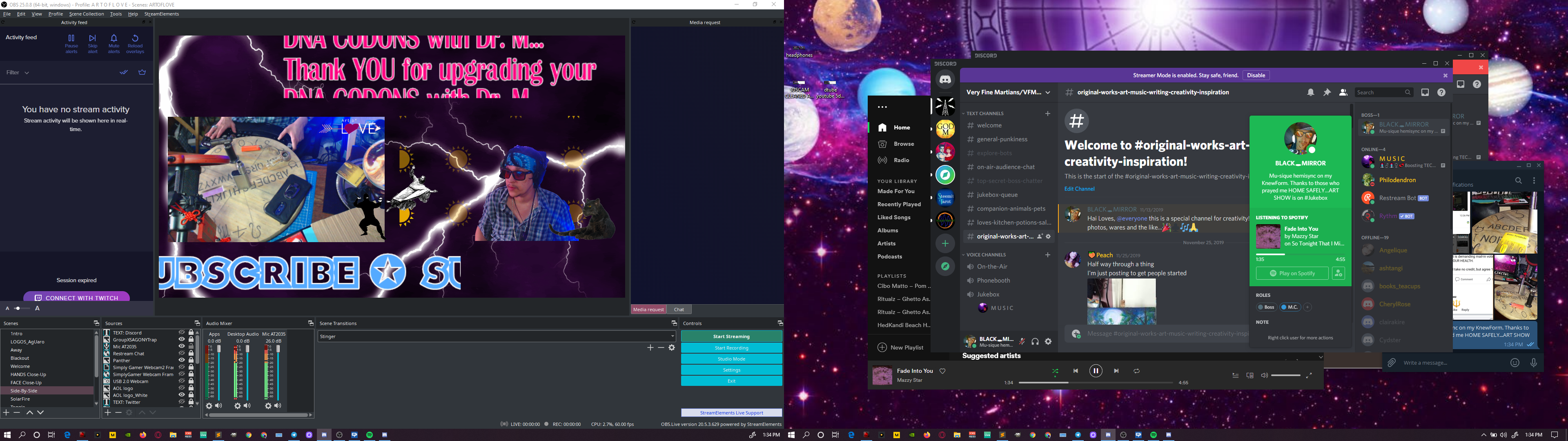Screen dimensions: 1568x441
Task: Hide the Mic AT2035 source
Action: 181,347
